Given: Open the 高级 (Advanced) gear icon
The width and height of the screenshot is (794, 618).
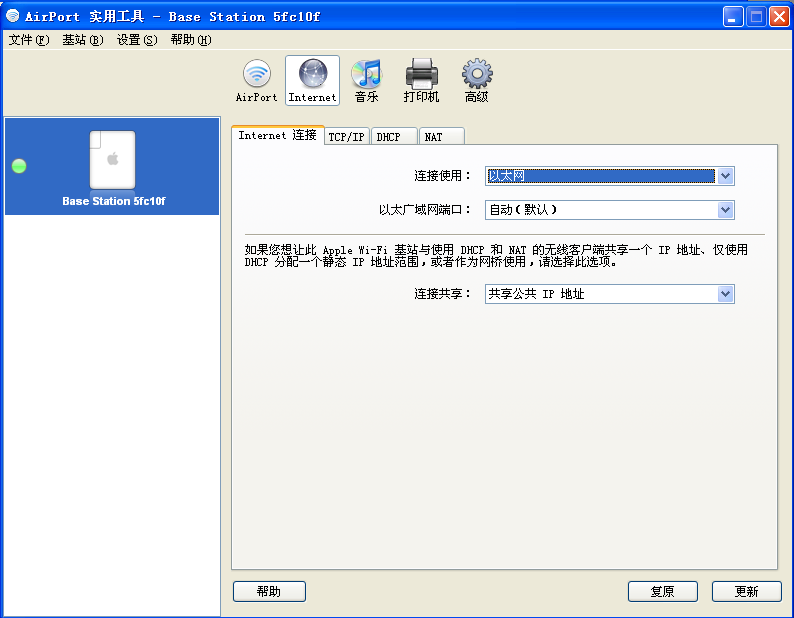Looking at the screenshot, I should tap(477, 81).
